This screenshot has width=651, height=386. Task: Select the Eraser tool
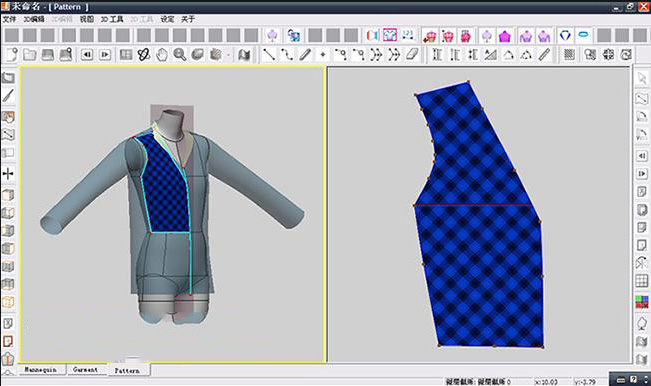point(412,54)
